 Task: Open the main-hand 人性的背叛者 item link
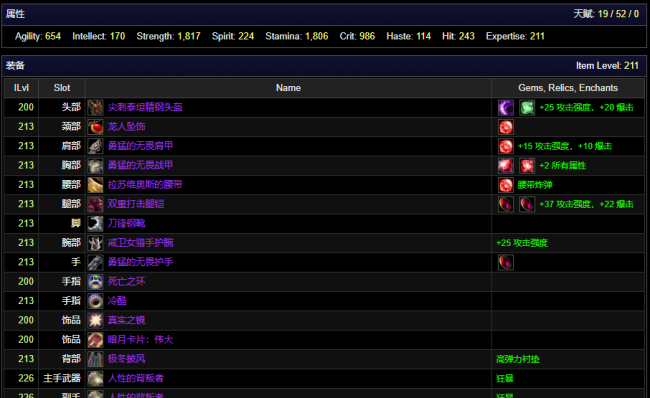(x=136, y=378)
